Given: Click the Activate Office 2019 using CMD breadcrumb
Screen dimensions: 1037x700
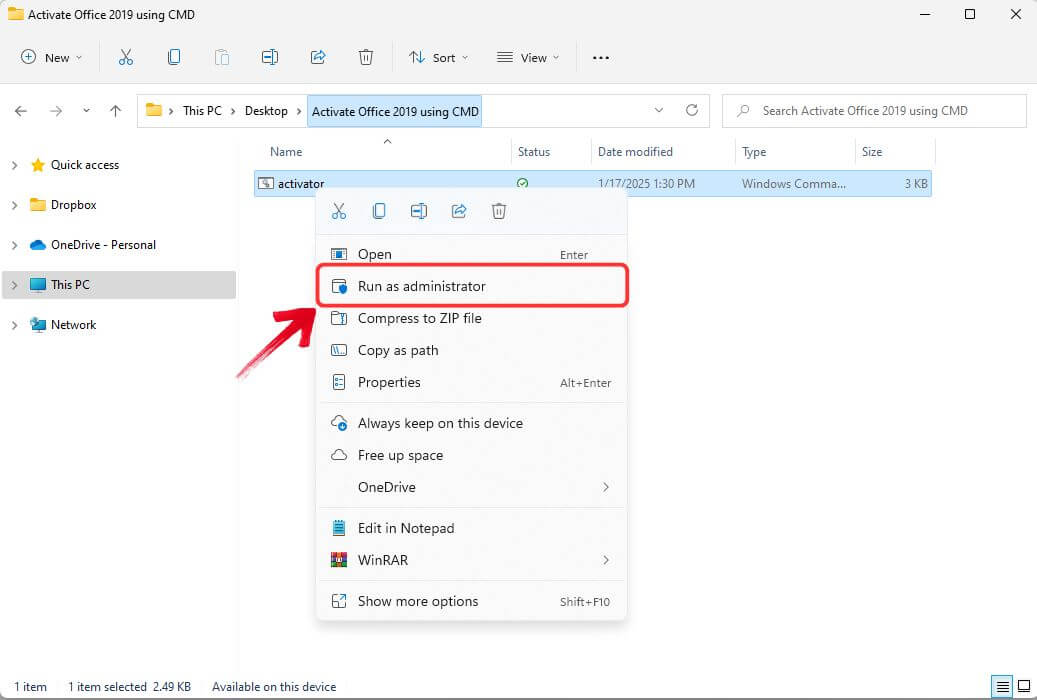Looking at the screenshot, I should 395,111.
